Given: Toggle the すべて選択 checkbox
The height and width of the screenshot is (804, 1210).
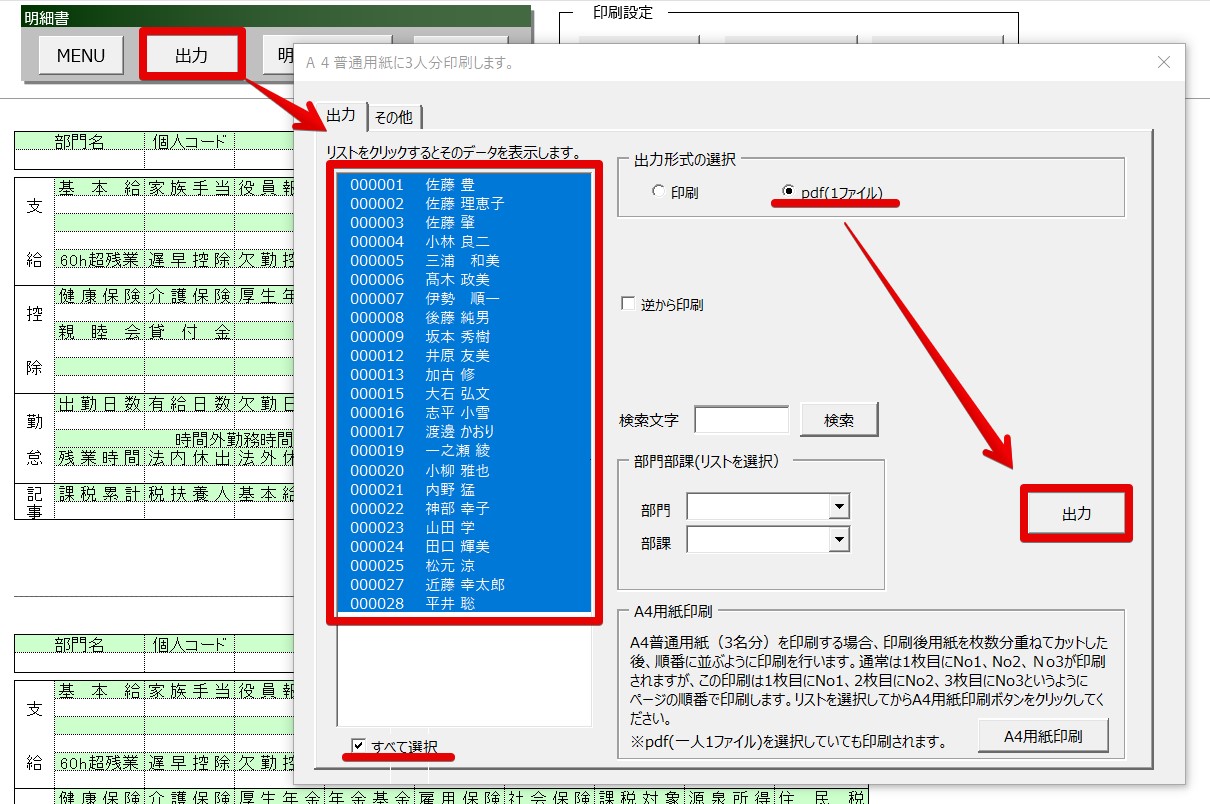Looking at the screenshot, I should coord(359,745).
